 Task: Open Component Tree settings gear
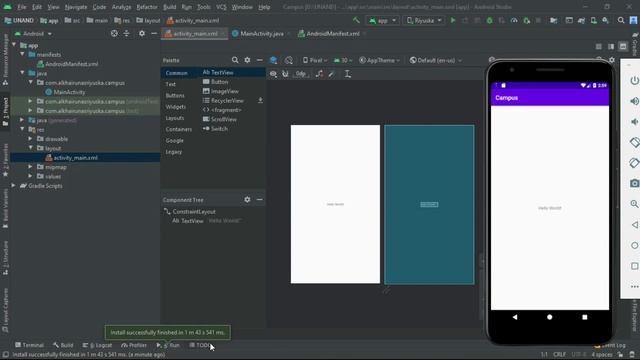[247, 200]
